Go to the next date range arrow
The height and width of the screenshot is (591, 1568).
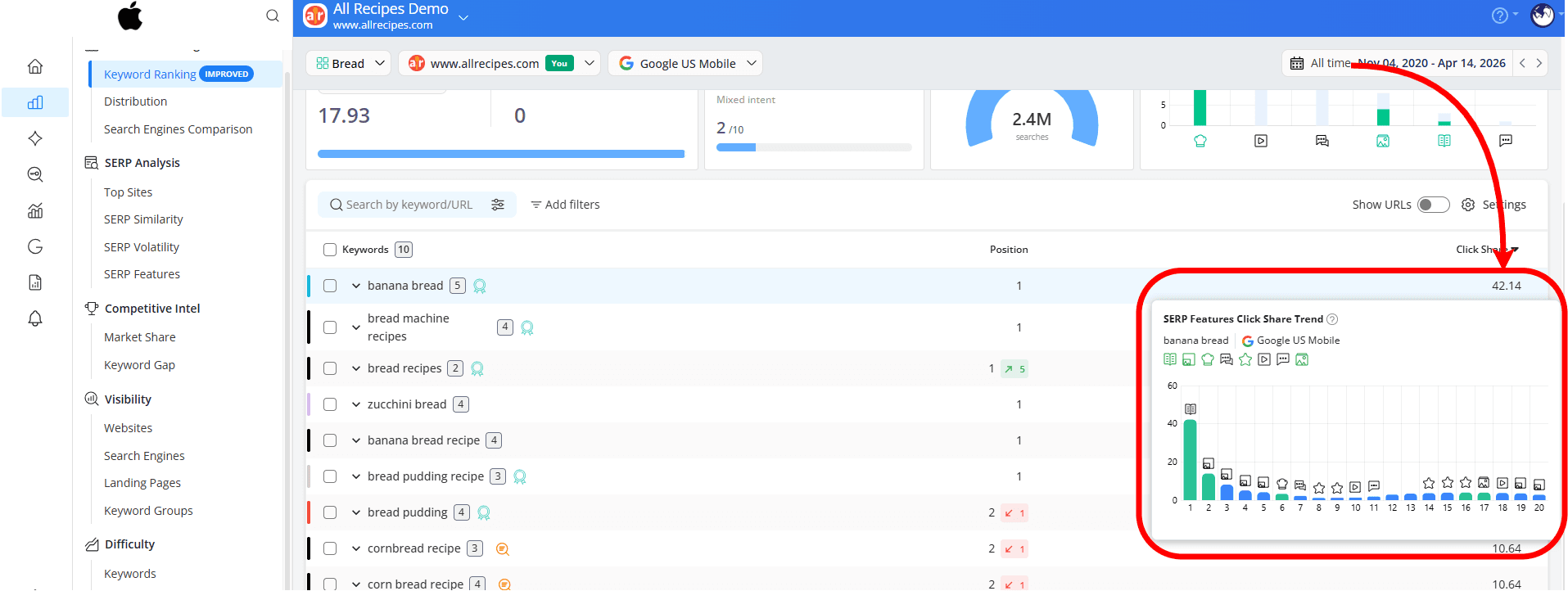coord(1539,63)
